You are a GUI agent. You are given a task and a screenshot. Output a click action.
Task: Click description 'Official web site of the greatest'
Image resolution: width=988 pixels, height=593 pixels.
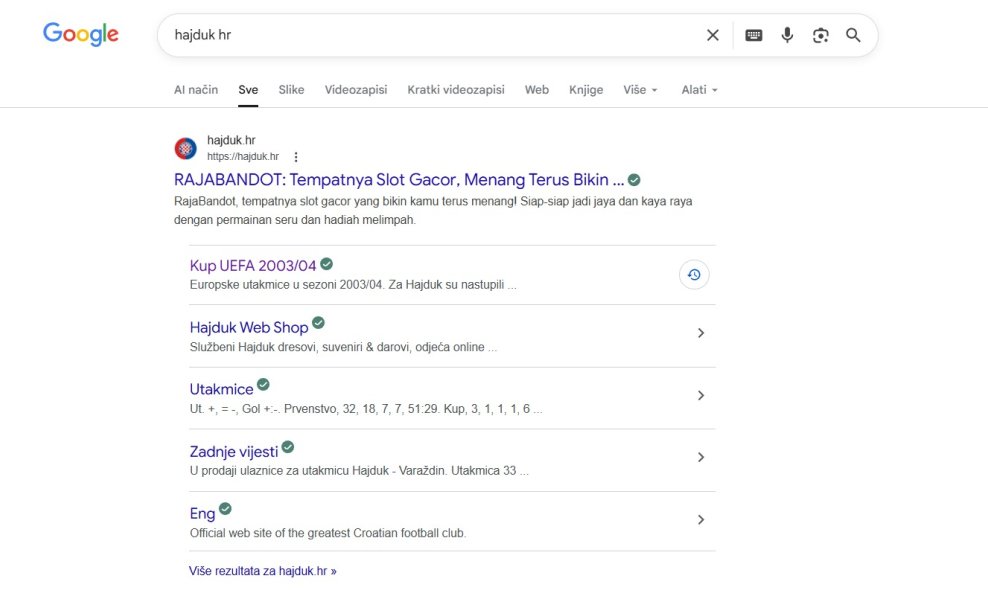(328, 533)
